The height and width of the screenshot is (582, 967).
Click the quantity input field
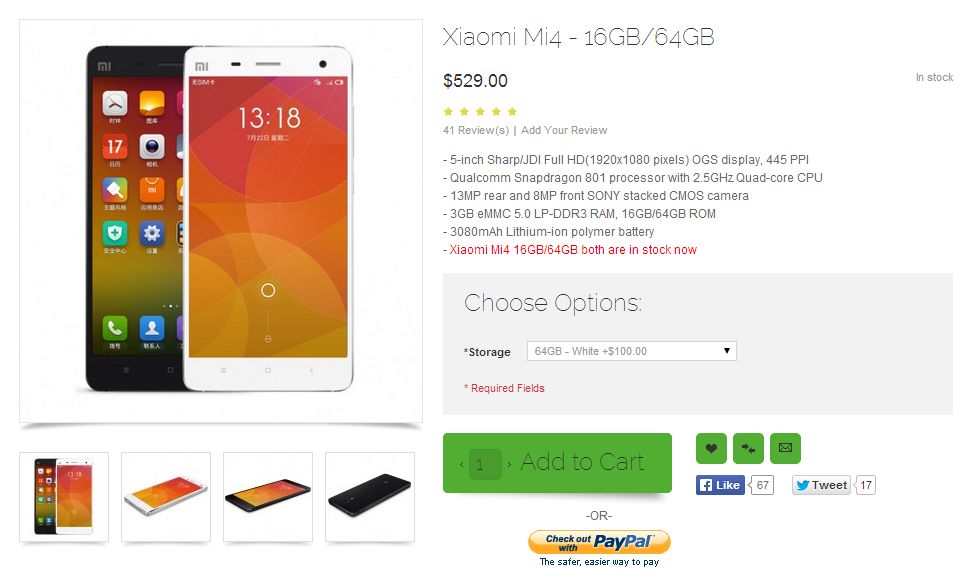pyautogui.click(x=485, y=464)
